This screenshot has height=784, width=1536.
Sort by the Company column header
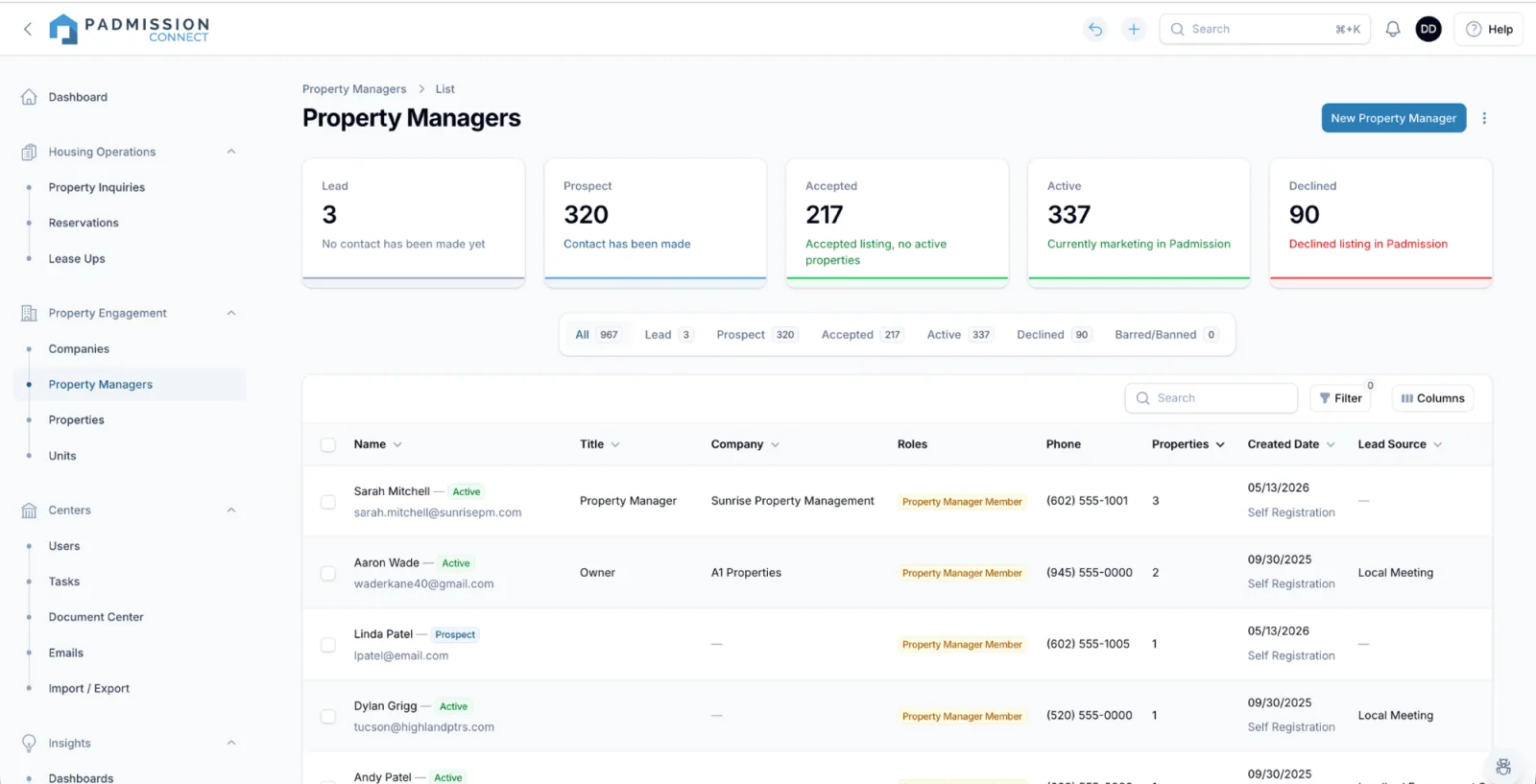coord(745,444)
